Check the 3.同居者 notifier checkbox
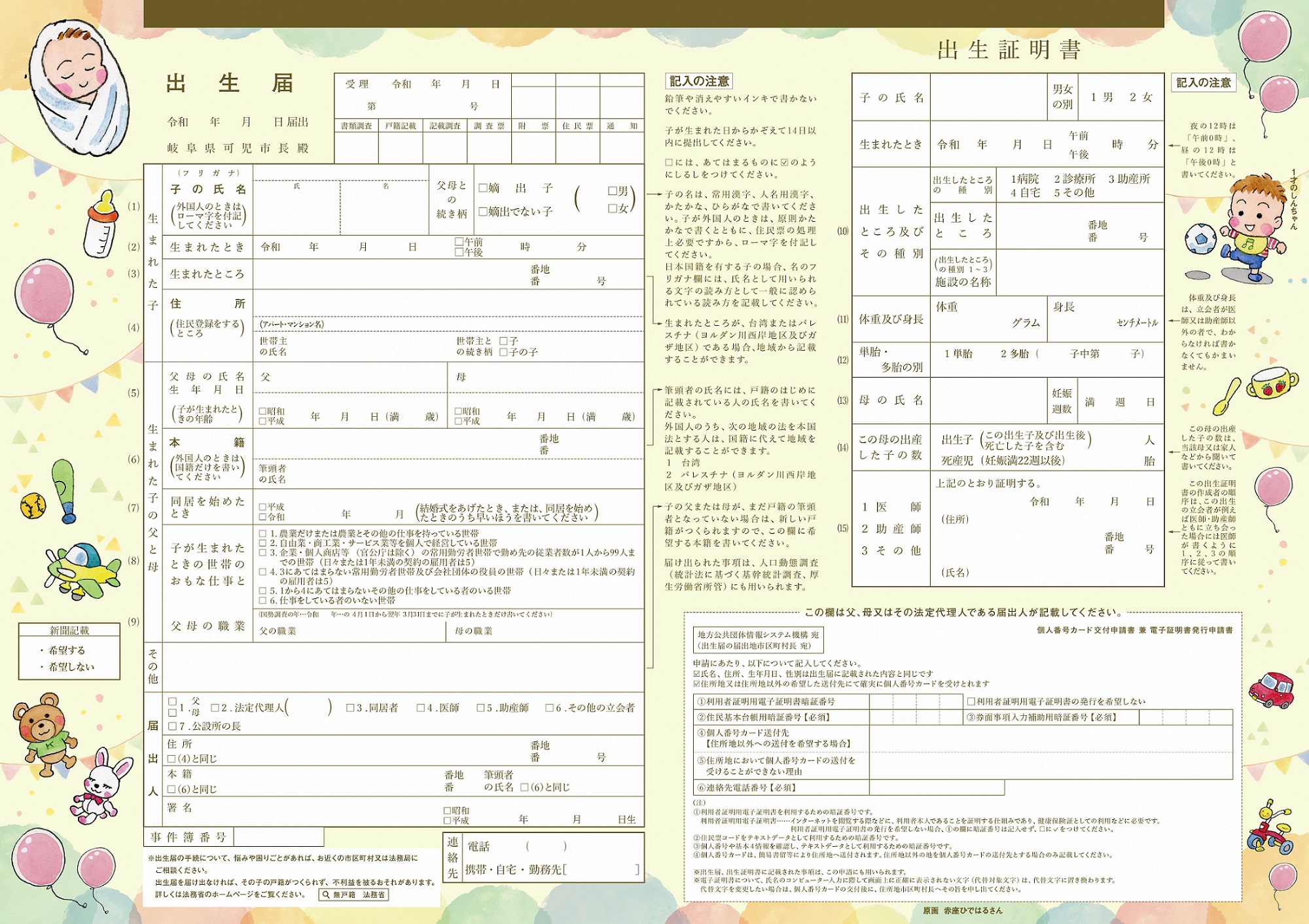1309x924 pixels. pos(350,708)
